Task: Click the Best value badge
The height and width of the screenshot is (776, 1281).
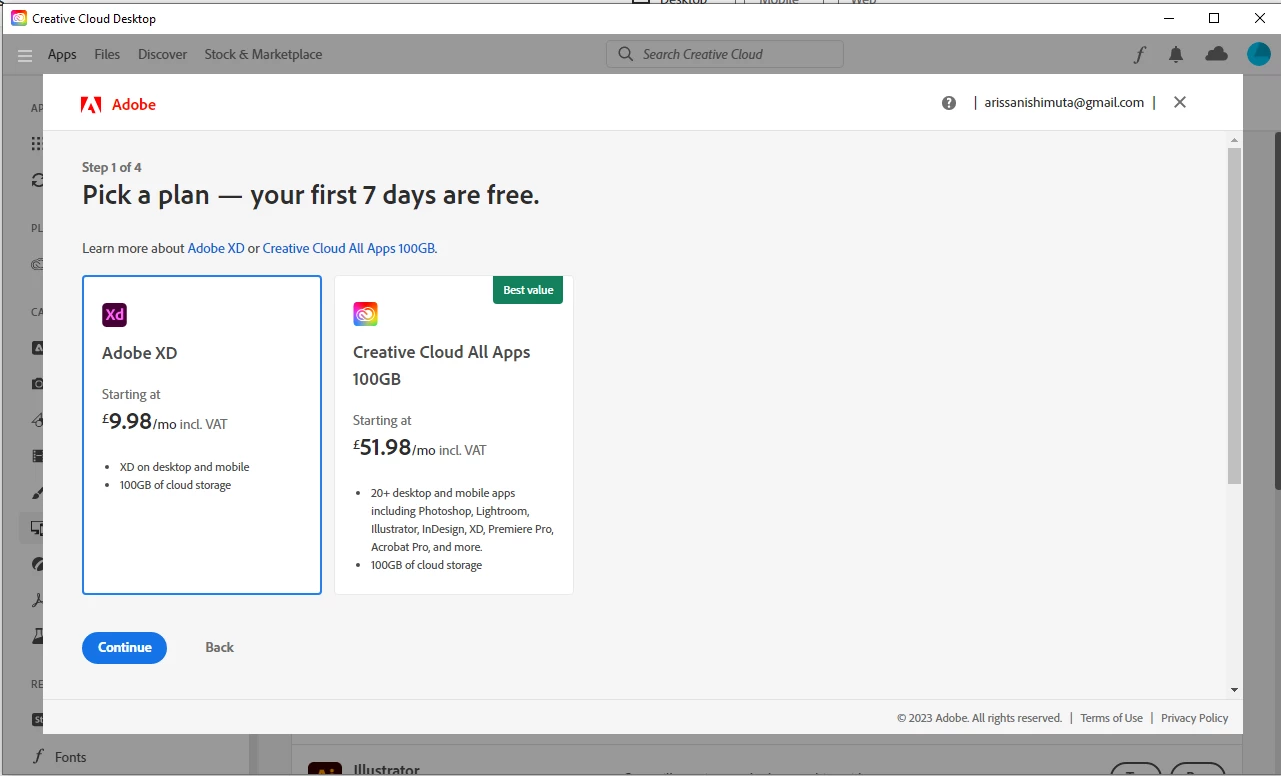Action: 528,290
